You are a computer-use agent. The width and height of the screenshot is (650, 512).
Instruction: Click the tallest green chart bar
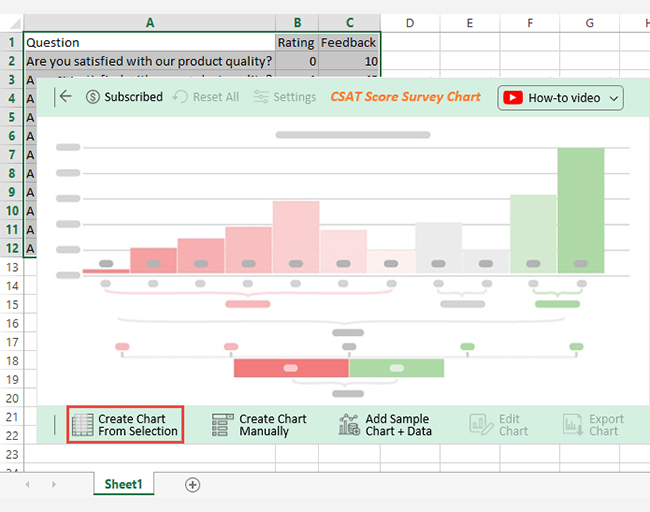[581, 210]
